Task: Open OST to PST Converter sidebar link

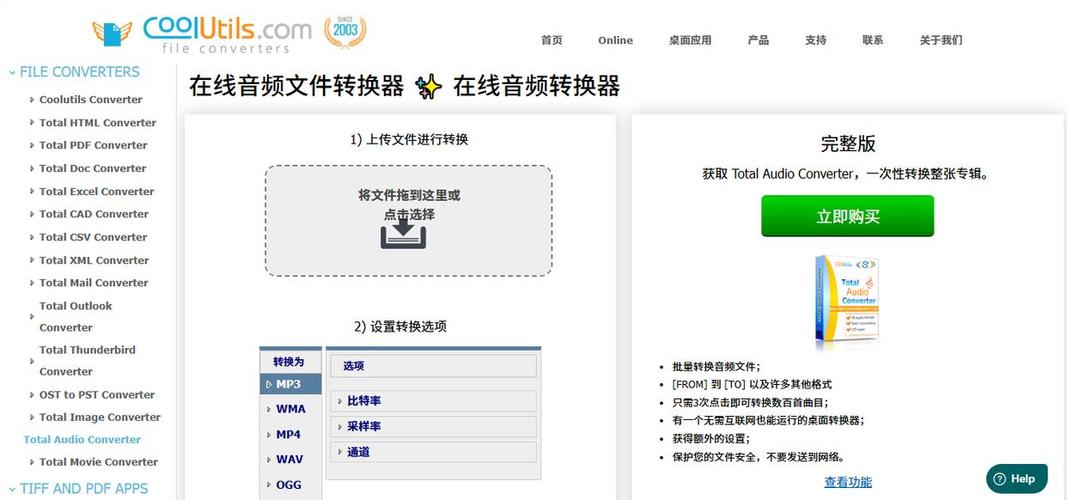Action: pos(97,395)
